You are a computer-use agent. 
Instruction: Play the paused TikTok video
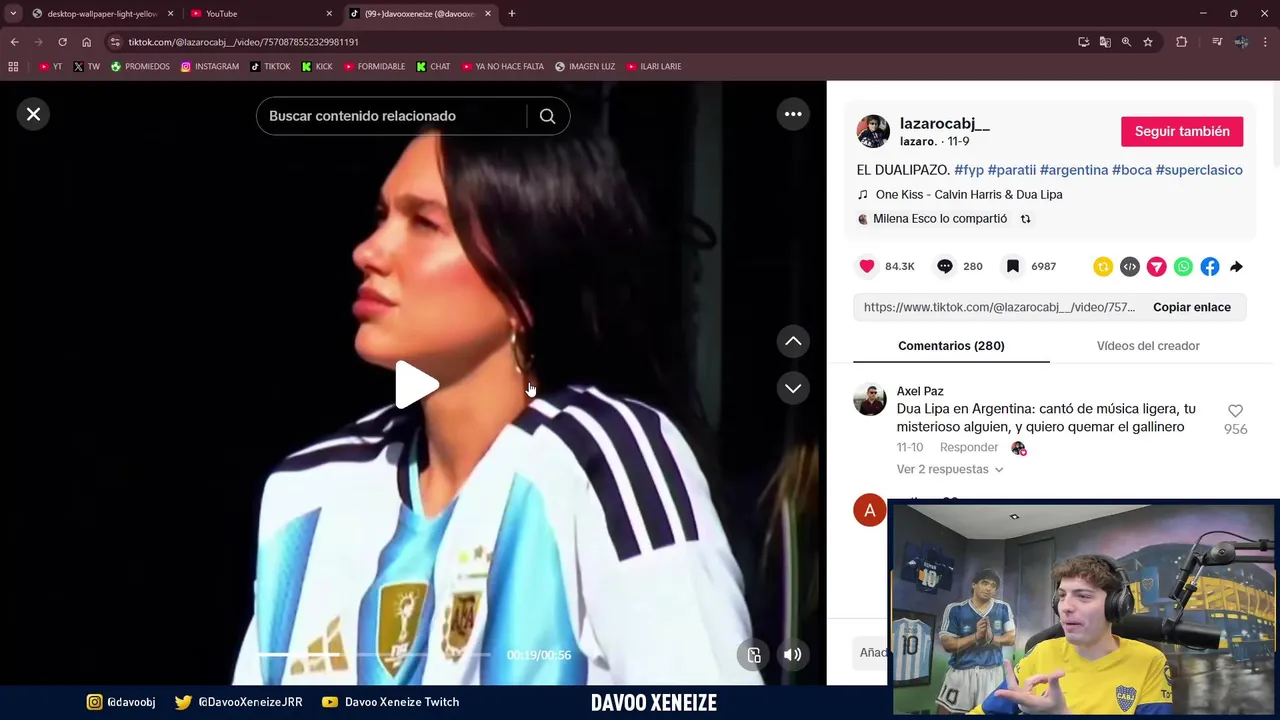415,385
